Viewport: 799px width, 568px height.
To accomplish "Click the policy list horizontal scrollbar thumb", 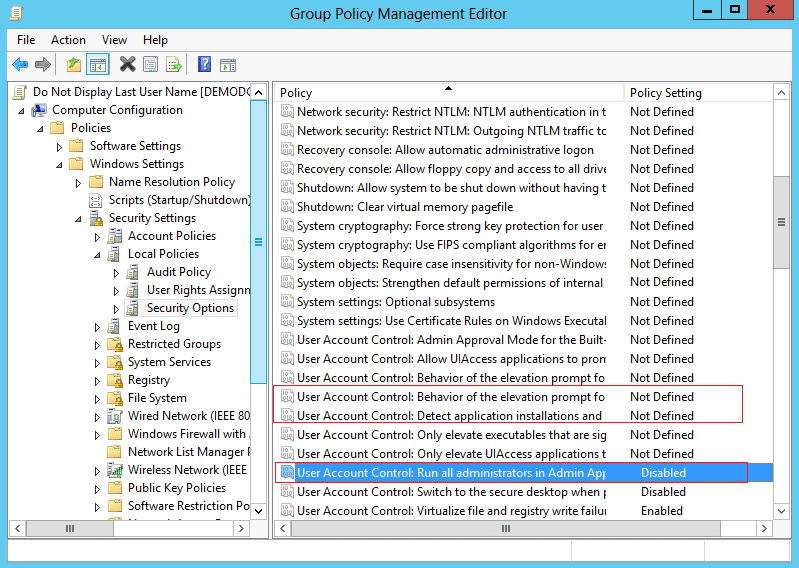I will point(505,528).
